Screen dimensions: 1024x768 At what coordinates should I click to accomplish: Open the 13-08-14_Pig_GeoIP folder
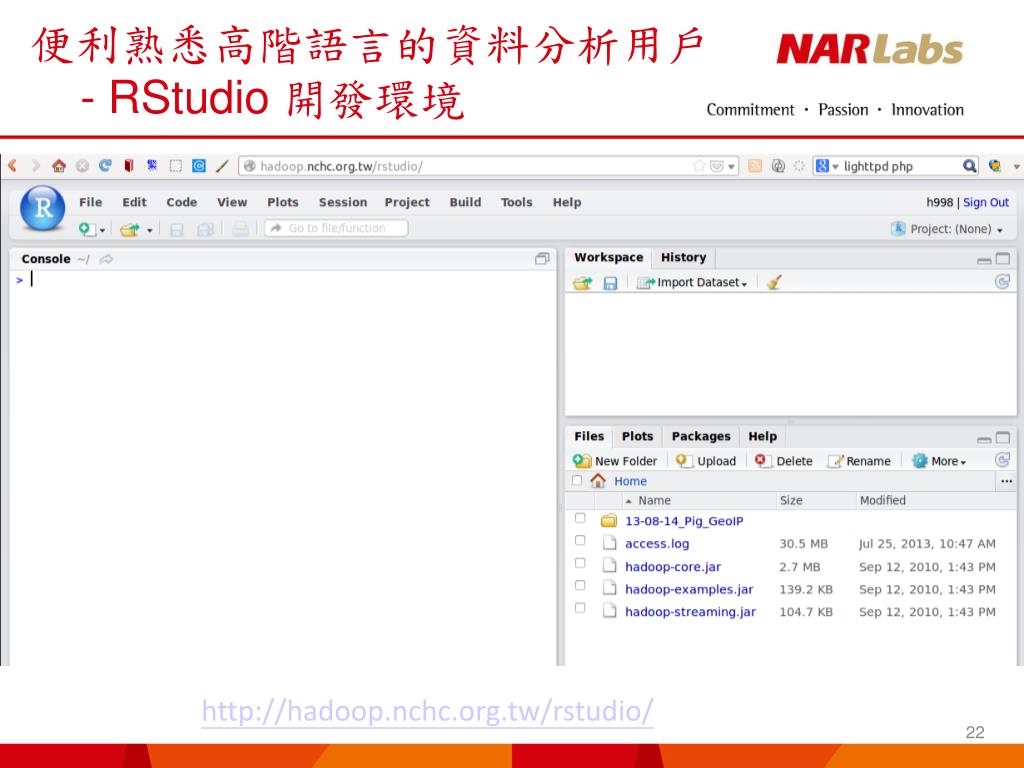click(x=684, y=521)
